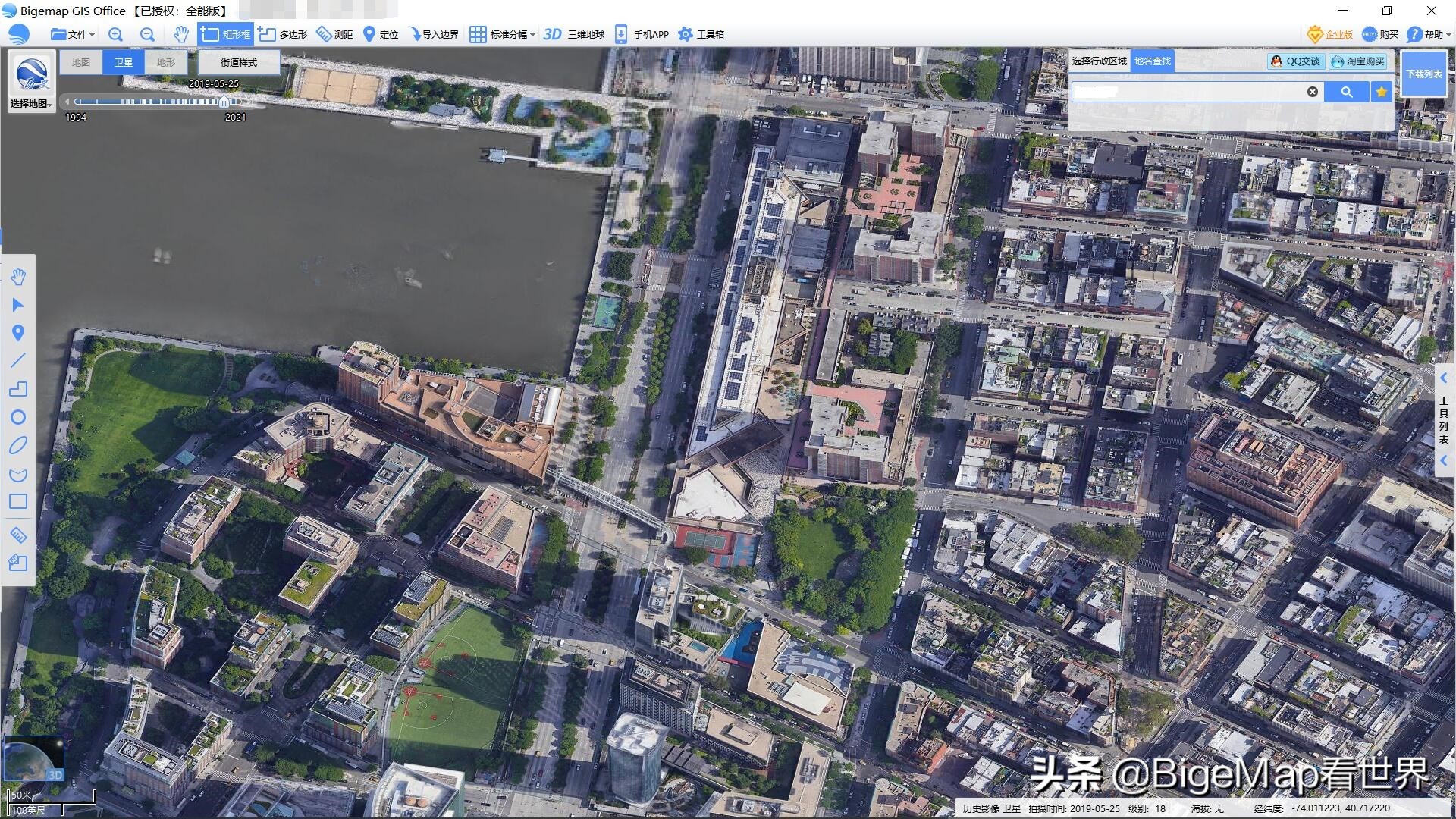
Task: Open the 标准分幅 dropdown
Action: pyautogui.click(x=502, y=34)
